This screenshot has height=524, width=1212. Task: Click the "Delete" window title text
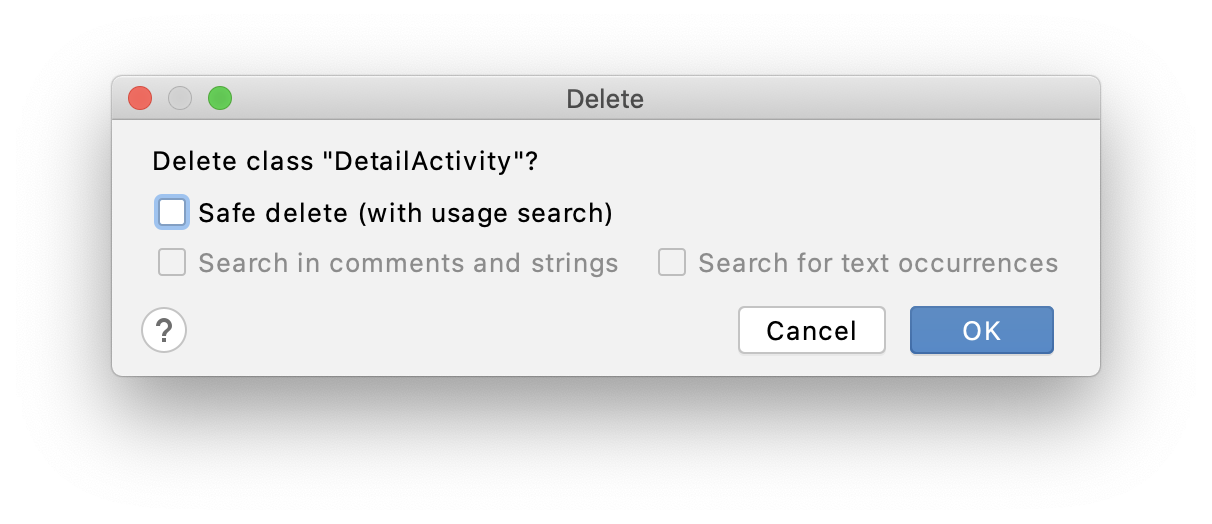(x=605, y=99)
